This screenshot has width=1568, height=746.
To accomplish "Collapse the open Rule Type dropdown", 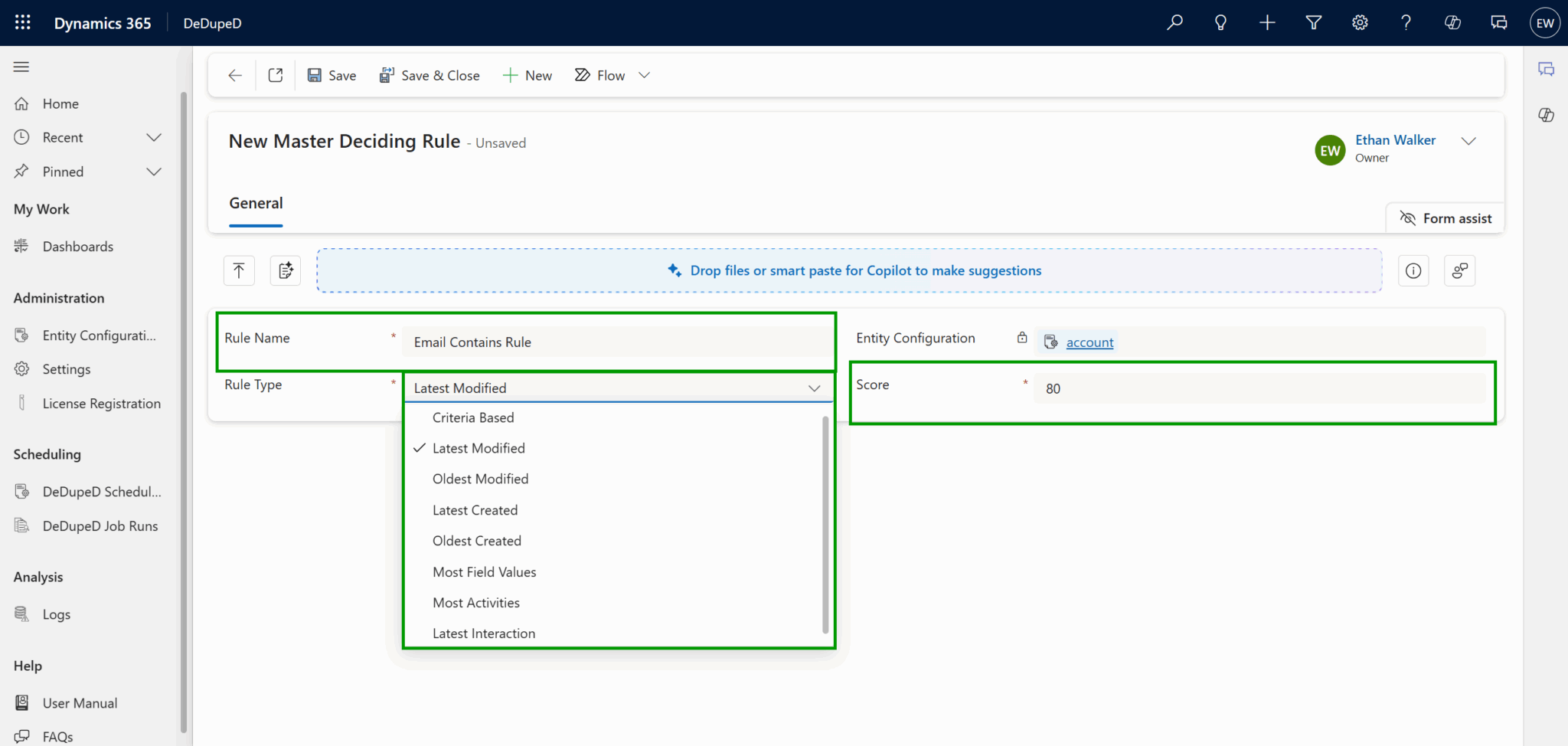I will tap(814, 388).
